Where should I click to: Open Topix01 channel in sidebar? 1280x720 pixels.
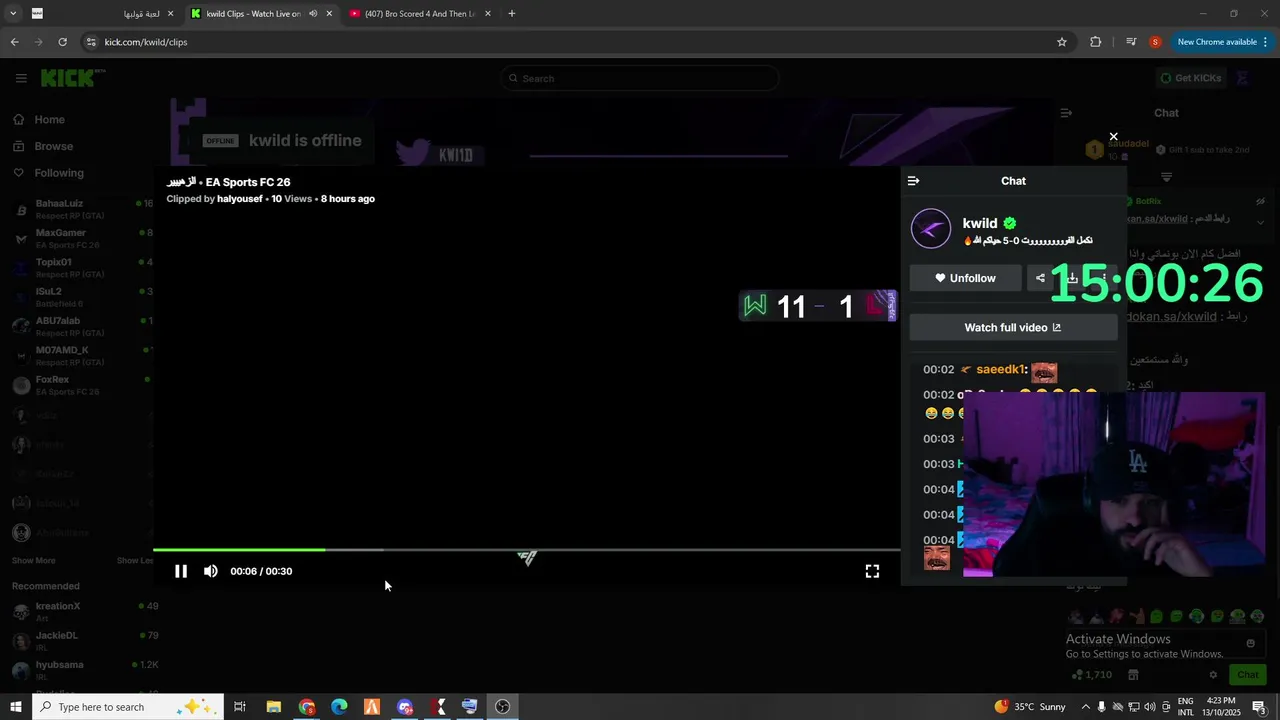(80, 268)
